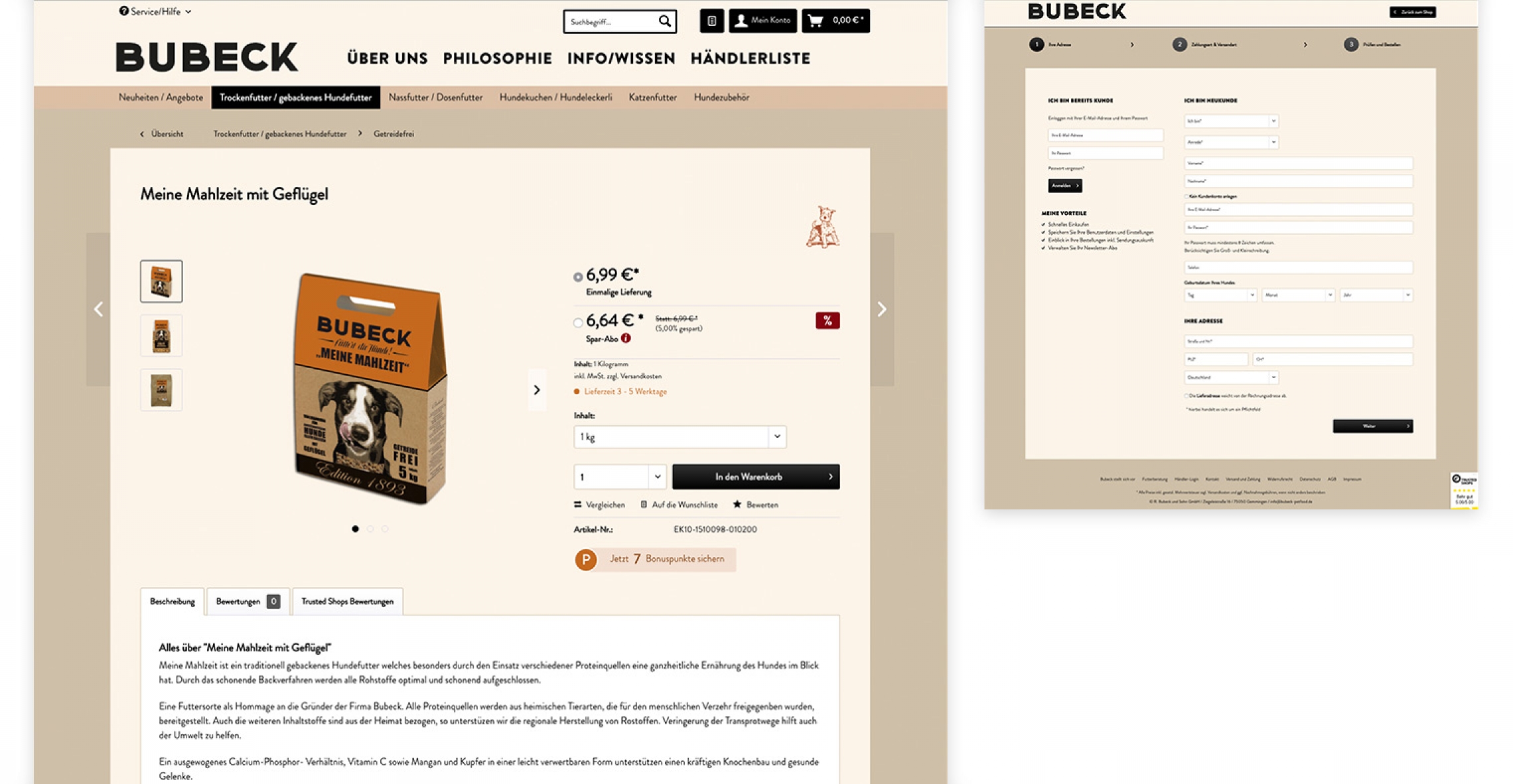Expand the Inhalt 1 kg dropdown
Image resolution: width=1513 pixels, height=784 pixels.
[680, 437]
